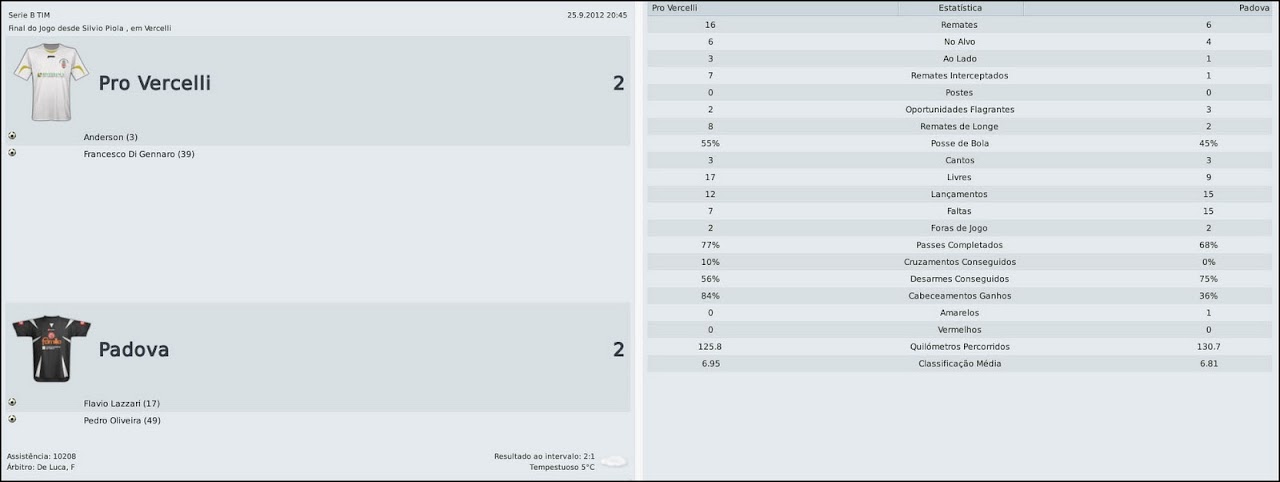Select the Quilómetros Percorridos statistics row
Image resolution: width=1280 pixels, height=482 pixels.
point(959,347)
